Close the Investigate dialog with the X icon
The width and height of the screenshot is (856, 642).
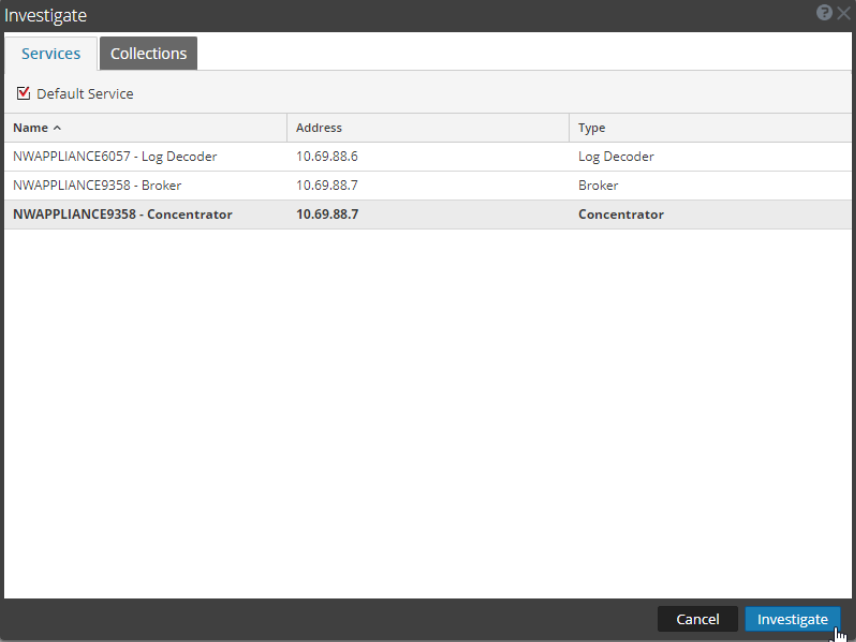click(x=843, y=13)
